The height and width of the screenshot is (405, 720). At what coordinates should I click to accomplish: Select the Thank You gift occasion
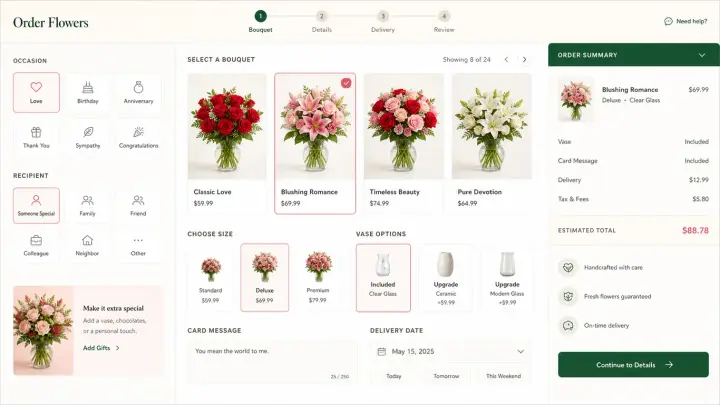pyautogui.click(x=36, y=137)
